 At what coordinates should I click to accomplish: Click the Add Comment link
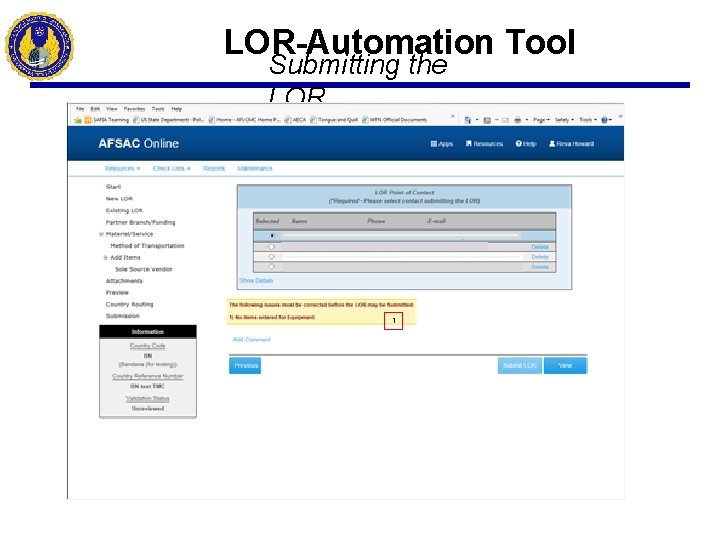(x=251, y=340)
